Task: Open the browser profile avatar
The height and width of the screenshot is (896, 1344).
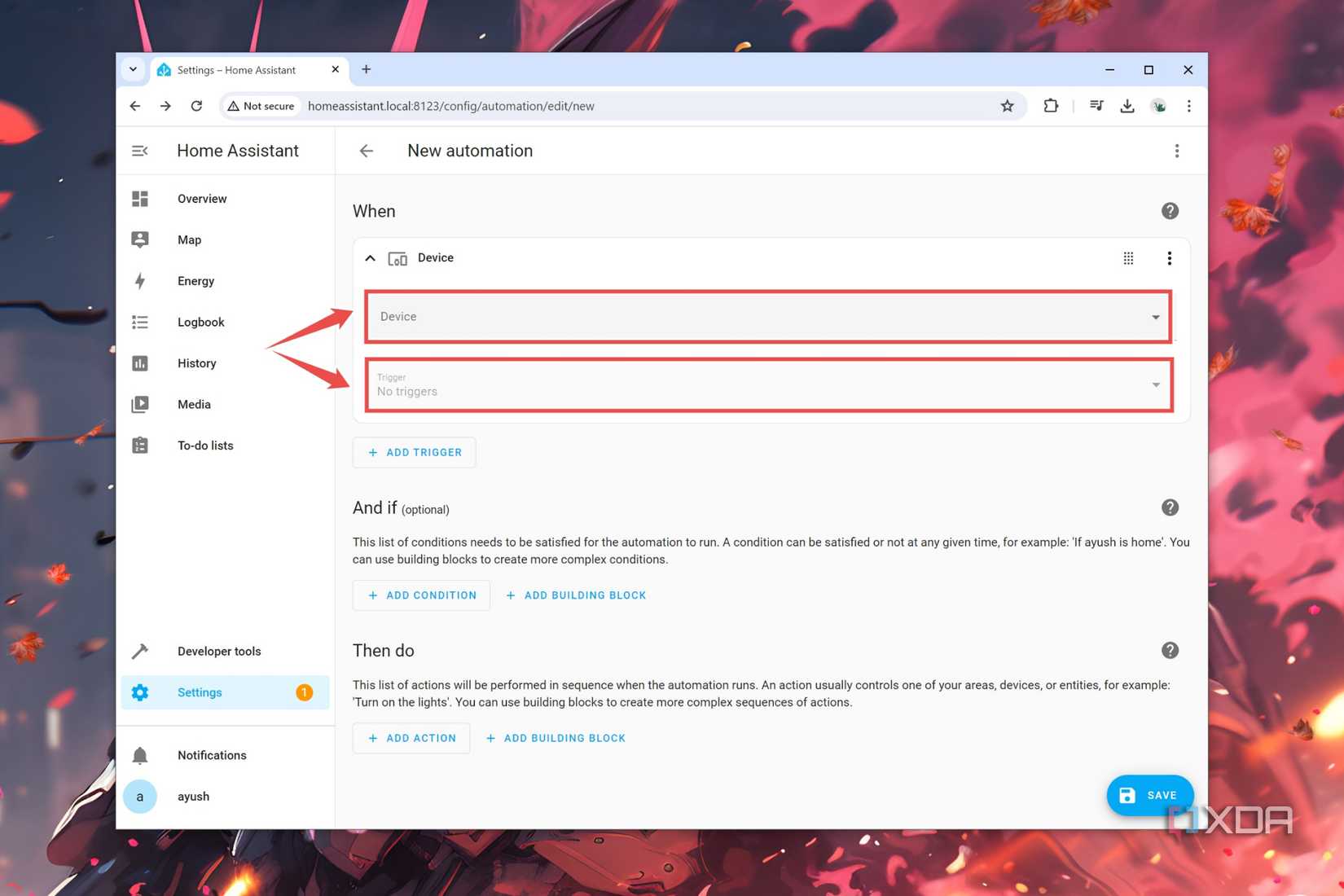Action: 1158,106
